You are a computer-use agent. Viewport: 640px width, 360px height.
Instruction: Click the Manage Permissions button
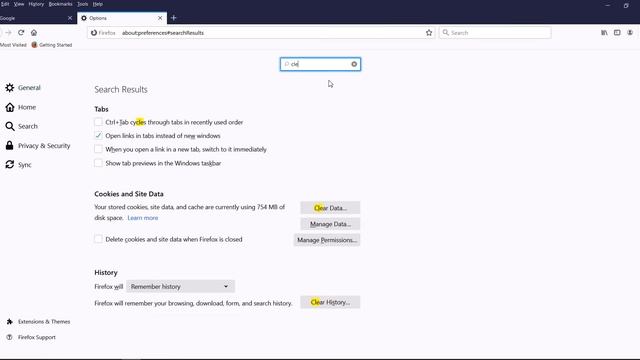point(327,240)
